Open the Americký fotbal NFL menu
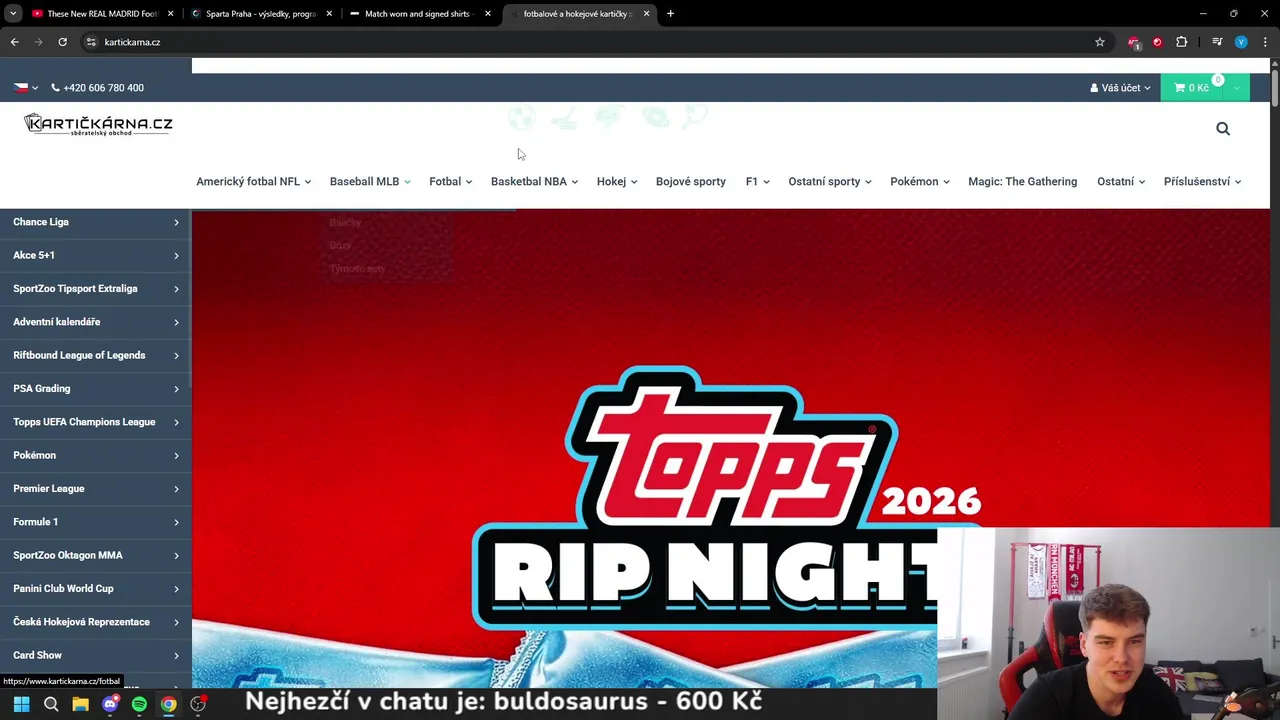The width and height of the screenshot is (1280, 720). (253, 181)
